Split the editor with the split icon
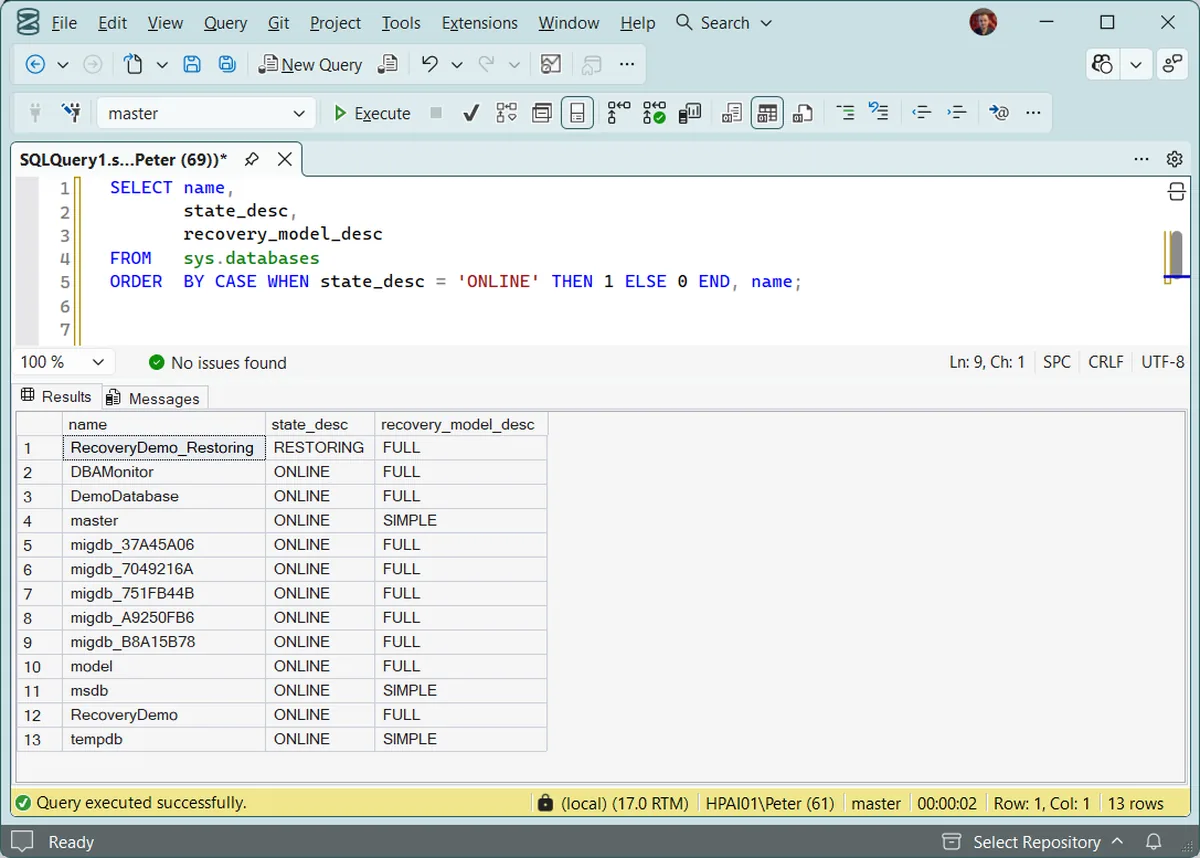Image resolution: width=1200 pixels, height=858 pixels. [x=1177, y=192]
